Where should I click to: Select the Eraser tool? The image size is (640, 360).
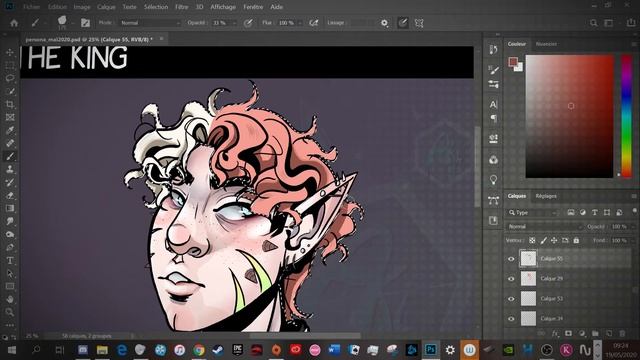(x=10, y=196)
